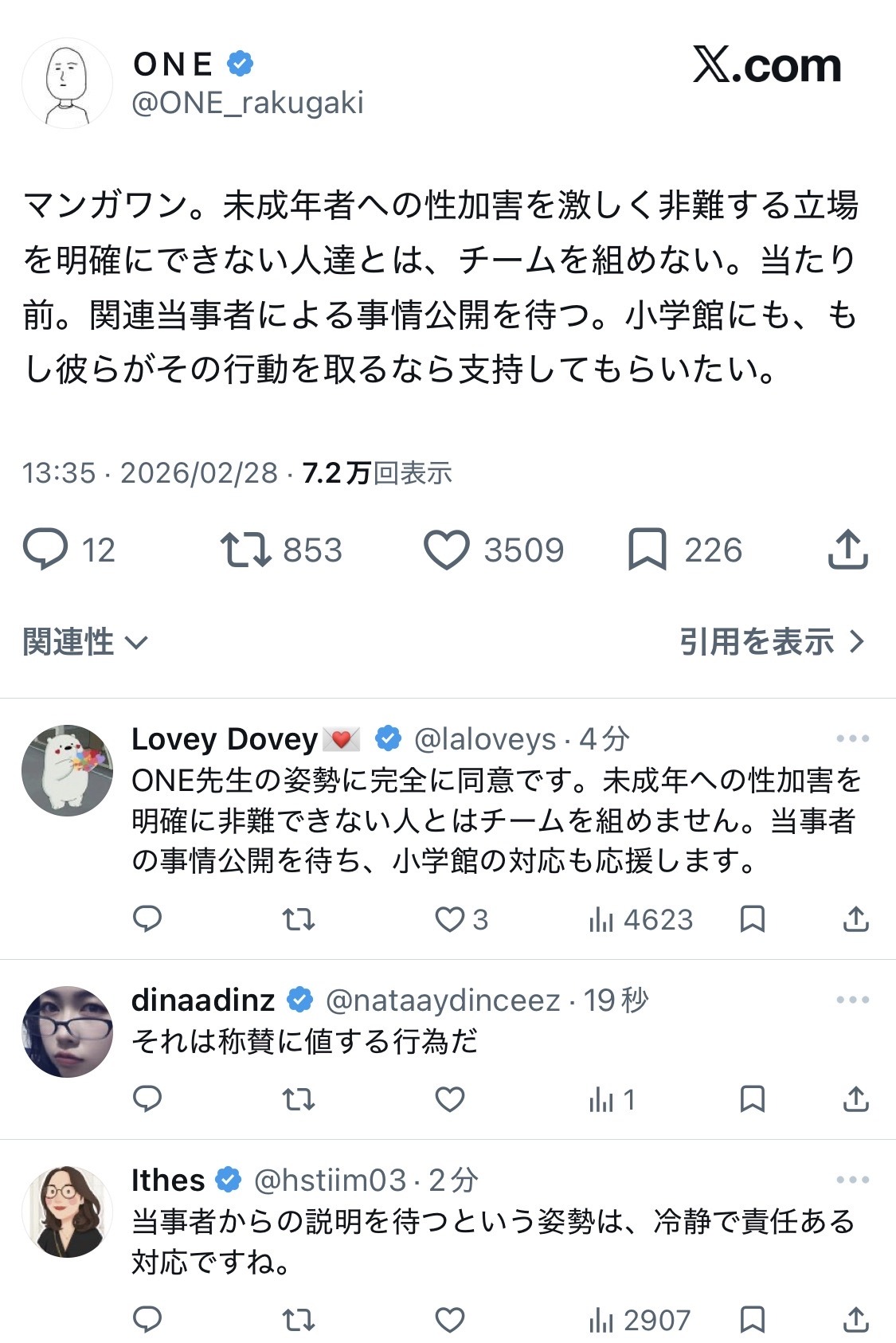
Task: Like ONE's main post
Action: point(446,550)
